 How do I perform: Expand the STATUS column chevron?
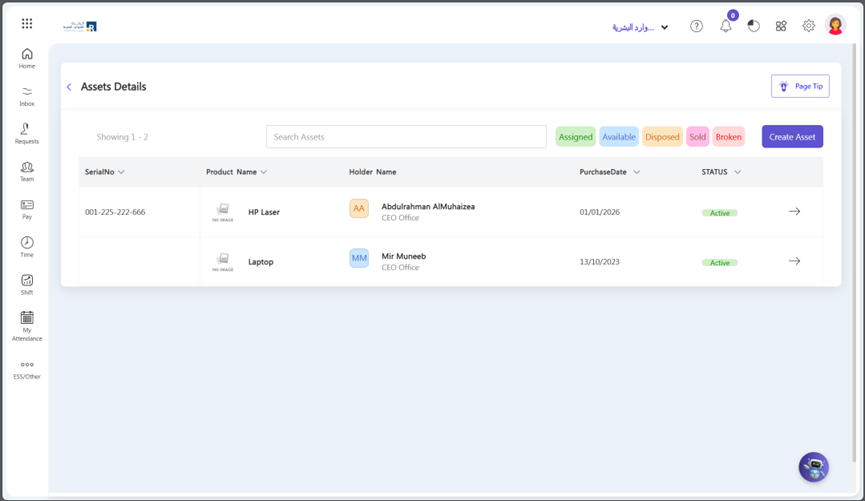point(738,172)
